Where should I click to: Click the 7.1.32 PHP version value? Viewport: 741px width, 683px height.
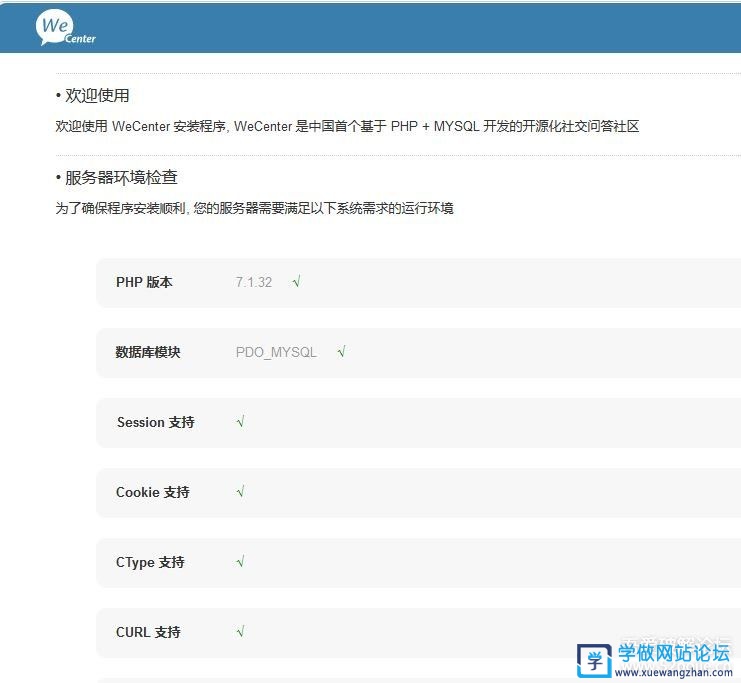pos(254,282)
